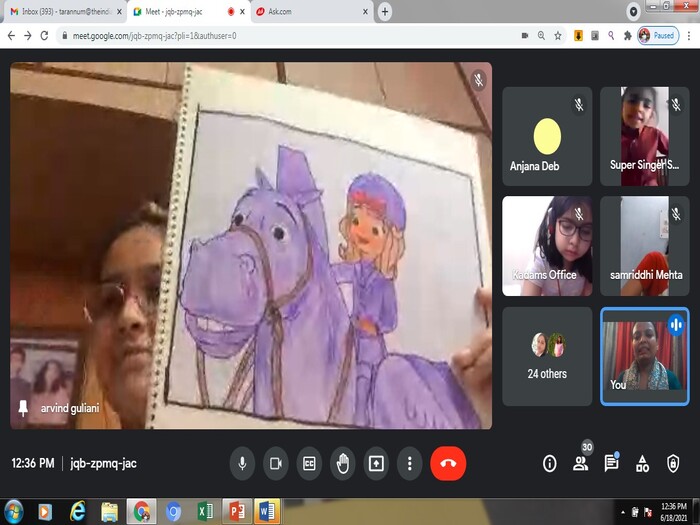700x525 pixels.
Task: Open the tab search dropdown arrow
Action: (633, 12)
